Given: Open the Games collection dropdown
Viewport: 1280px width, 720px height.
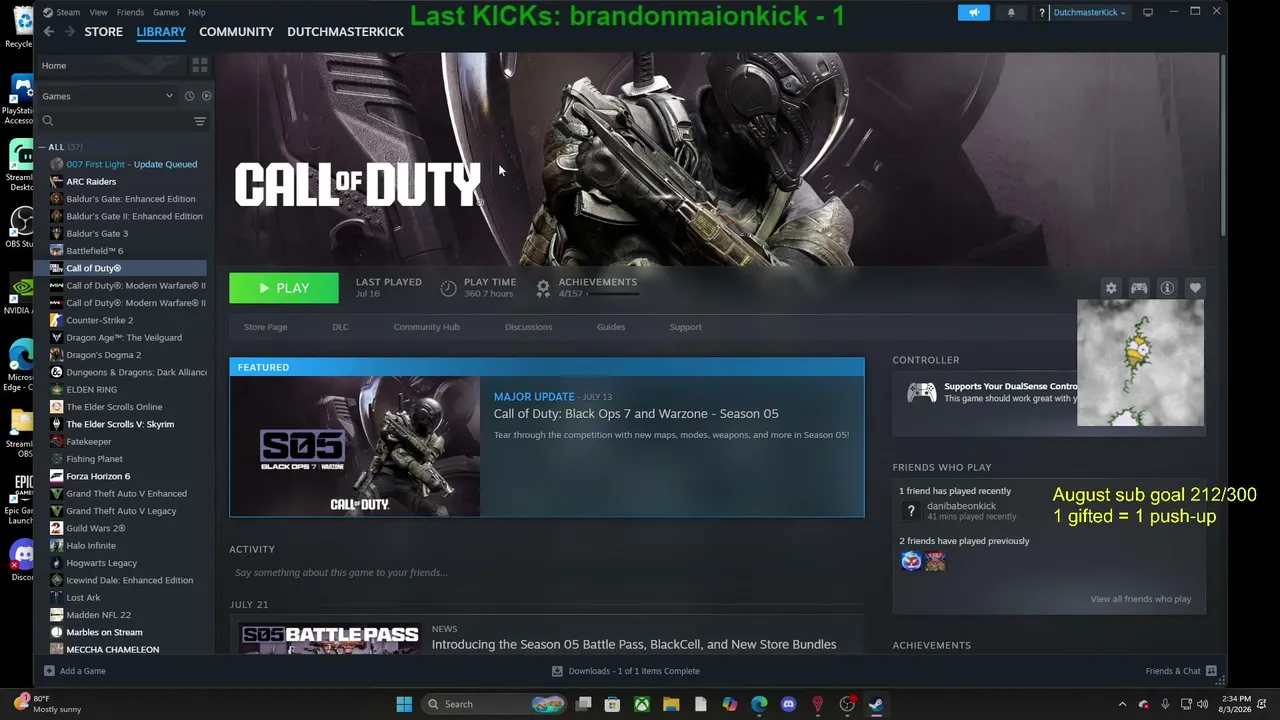Looking at the screenshot, I should pos(107,96).
